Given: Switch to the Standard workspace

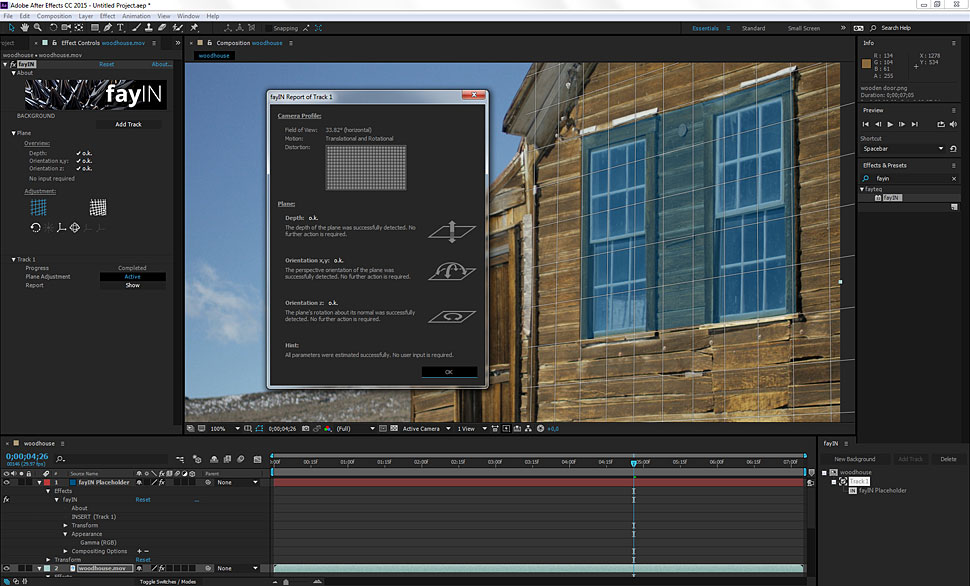Looking at the screenshot, I should [753, 28].
